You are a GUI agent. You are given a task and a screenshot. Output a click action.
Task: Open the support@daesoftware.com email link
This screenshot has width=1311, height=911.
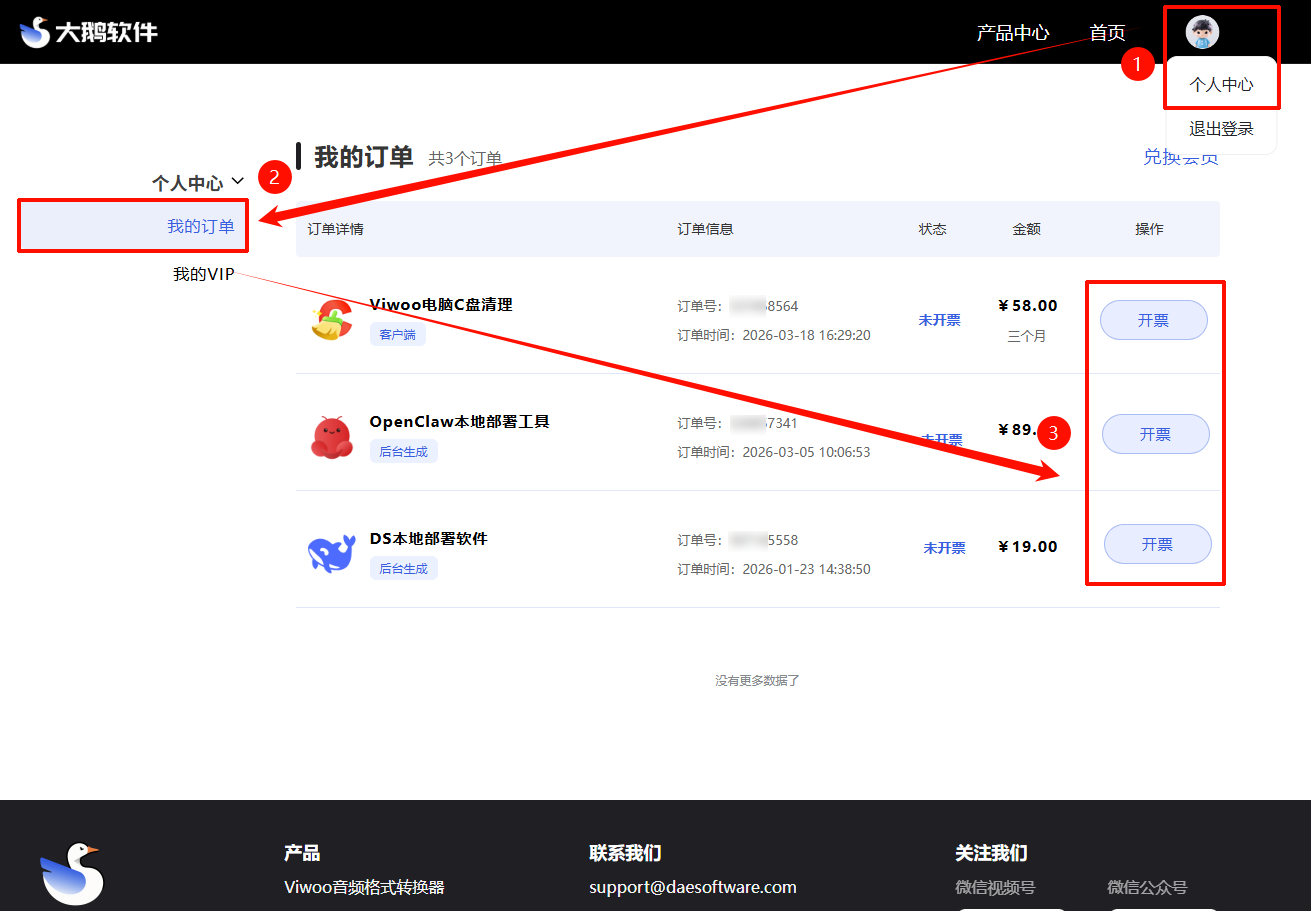pyautogui.click(x=692, y=887)
